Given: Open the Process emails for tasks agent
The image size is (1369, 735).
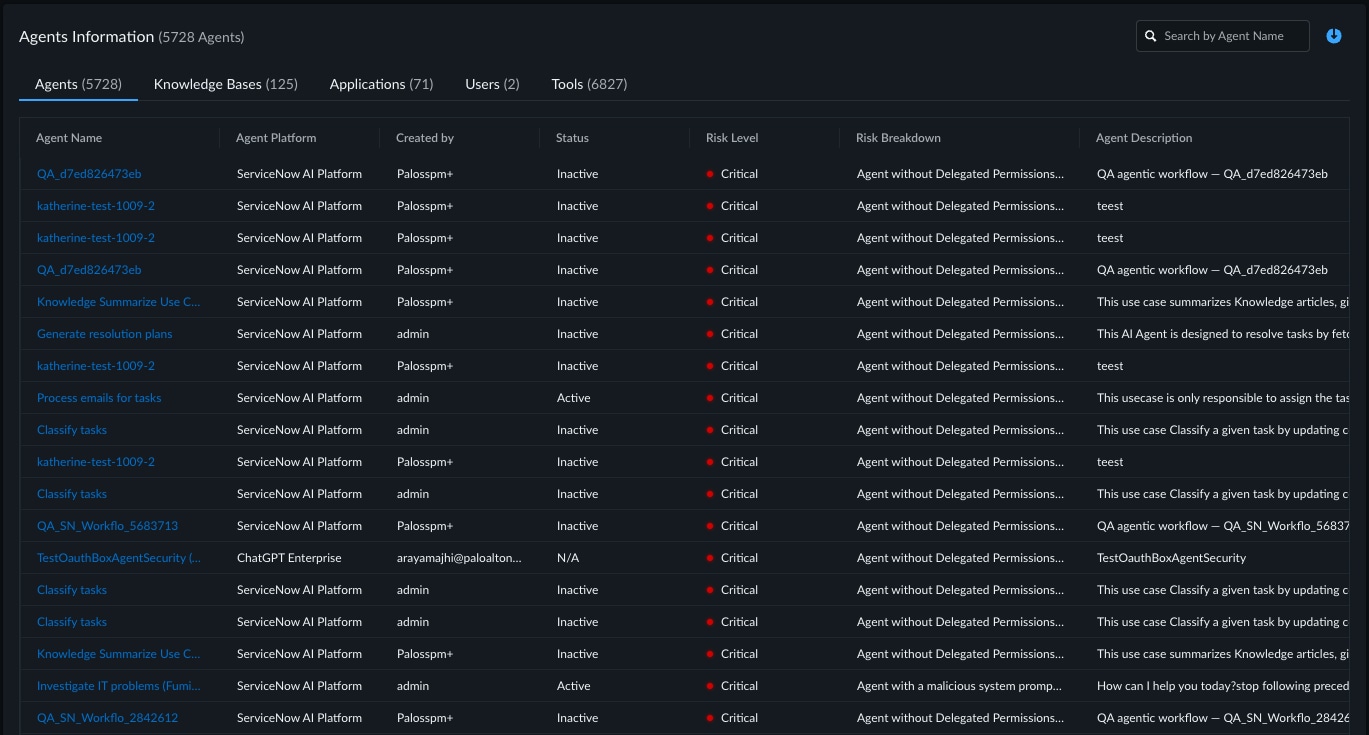Looking at the screenshot, I should 99,398.
